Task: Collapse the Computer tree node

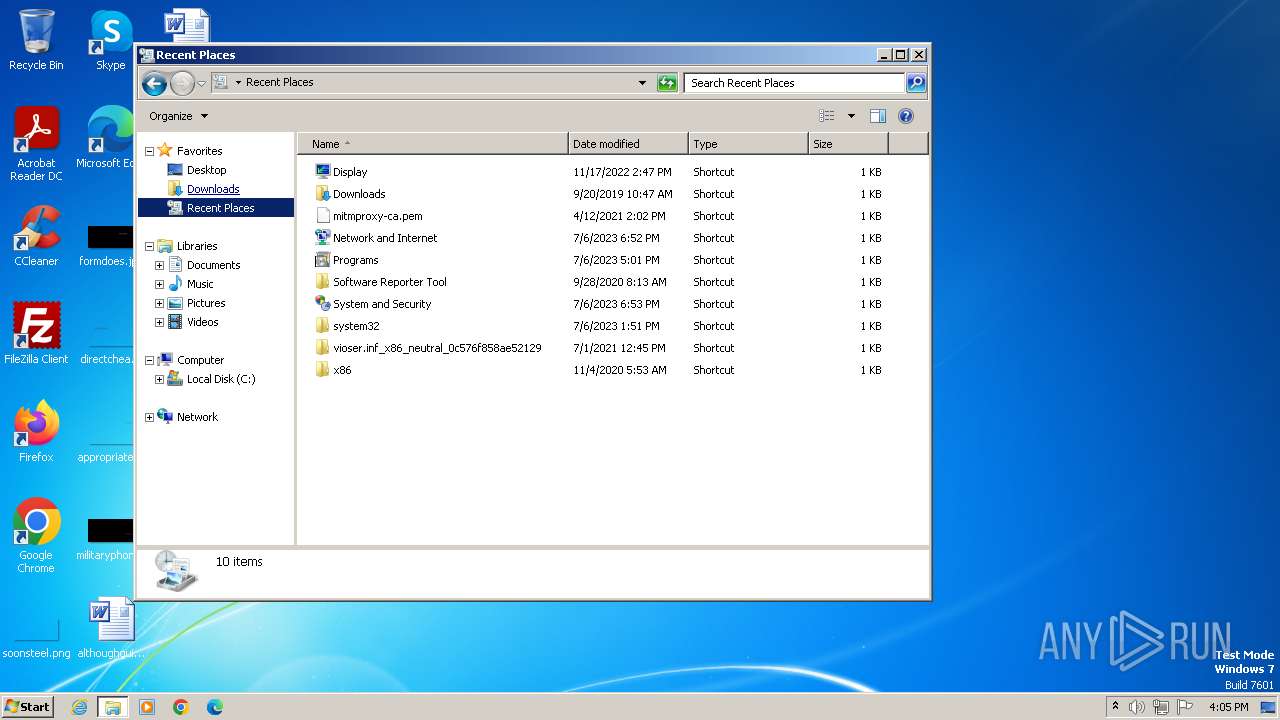Action: (x=150, y=361)
